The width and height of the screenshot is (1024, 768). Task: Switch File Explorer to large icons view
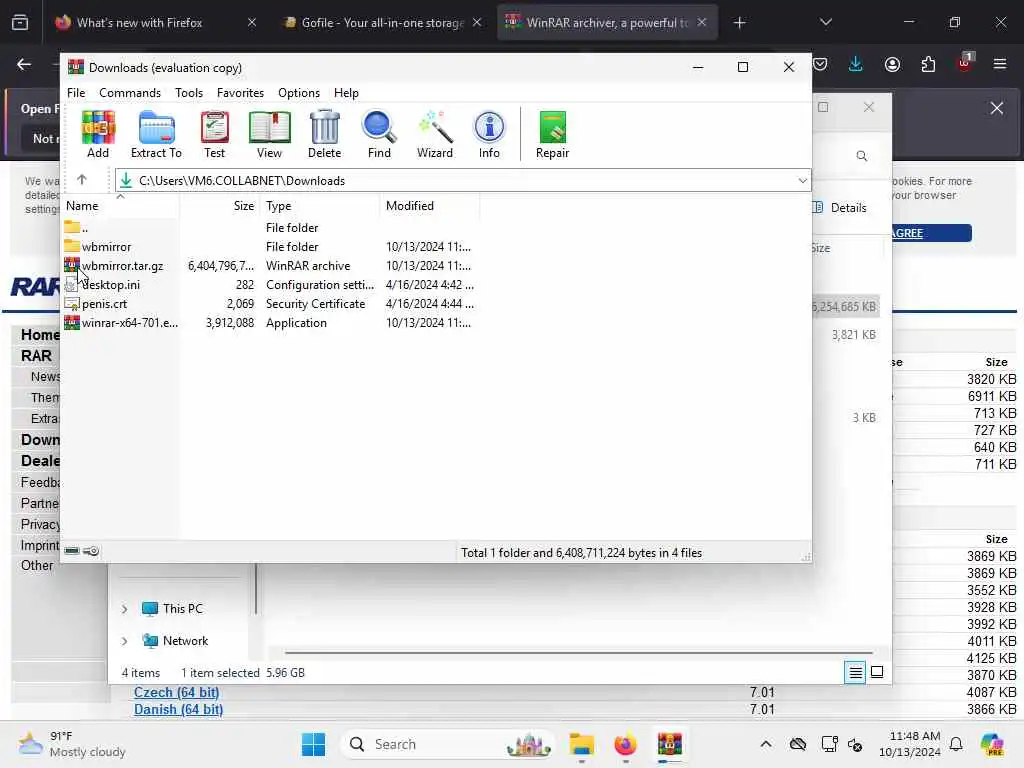(877, 672)
